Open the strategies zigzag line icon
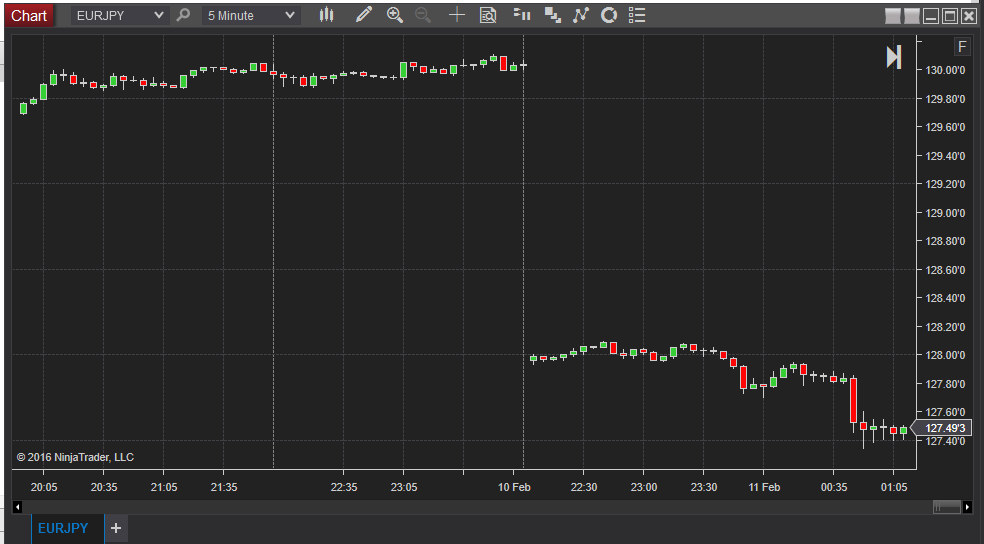The height and width of the screenshot is (544, 984). (580, 15)
